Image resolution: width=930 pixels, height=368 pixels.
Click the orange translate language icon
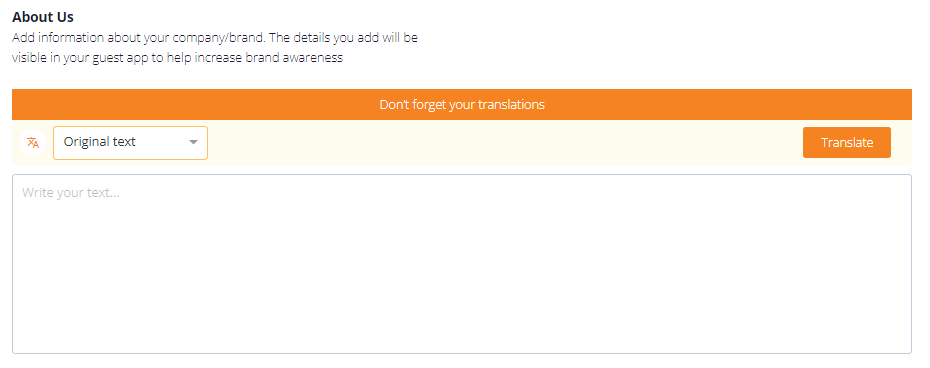(33, 142)
